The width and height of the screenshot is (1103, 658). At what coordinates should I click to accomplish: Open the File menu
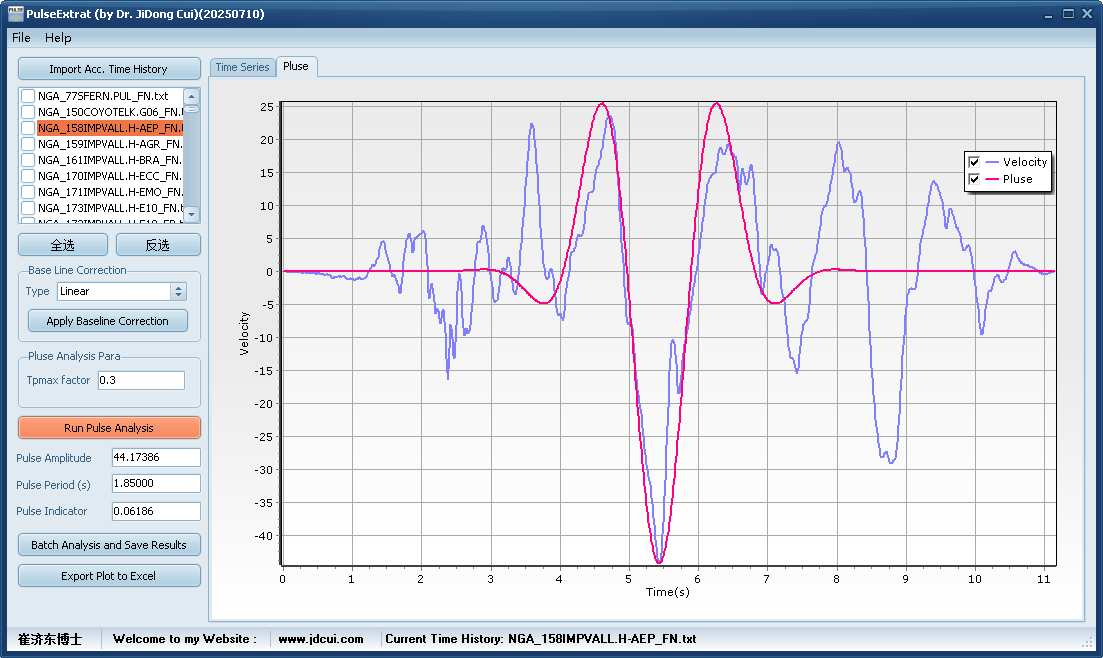pyautogui.click(x=21, y=38)
